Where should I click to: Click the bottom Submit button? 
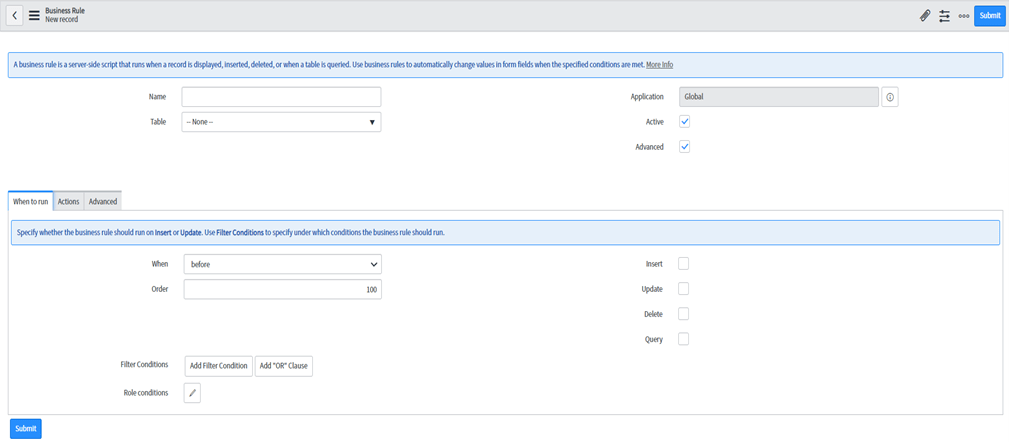click(x=26, y=428)
